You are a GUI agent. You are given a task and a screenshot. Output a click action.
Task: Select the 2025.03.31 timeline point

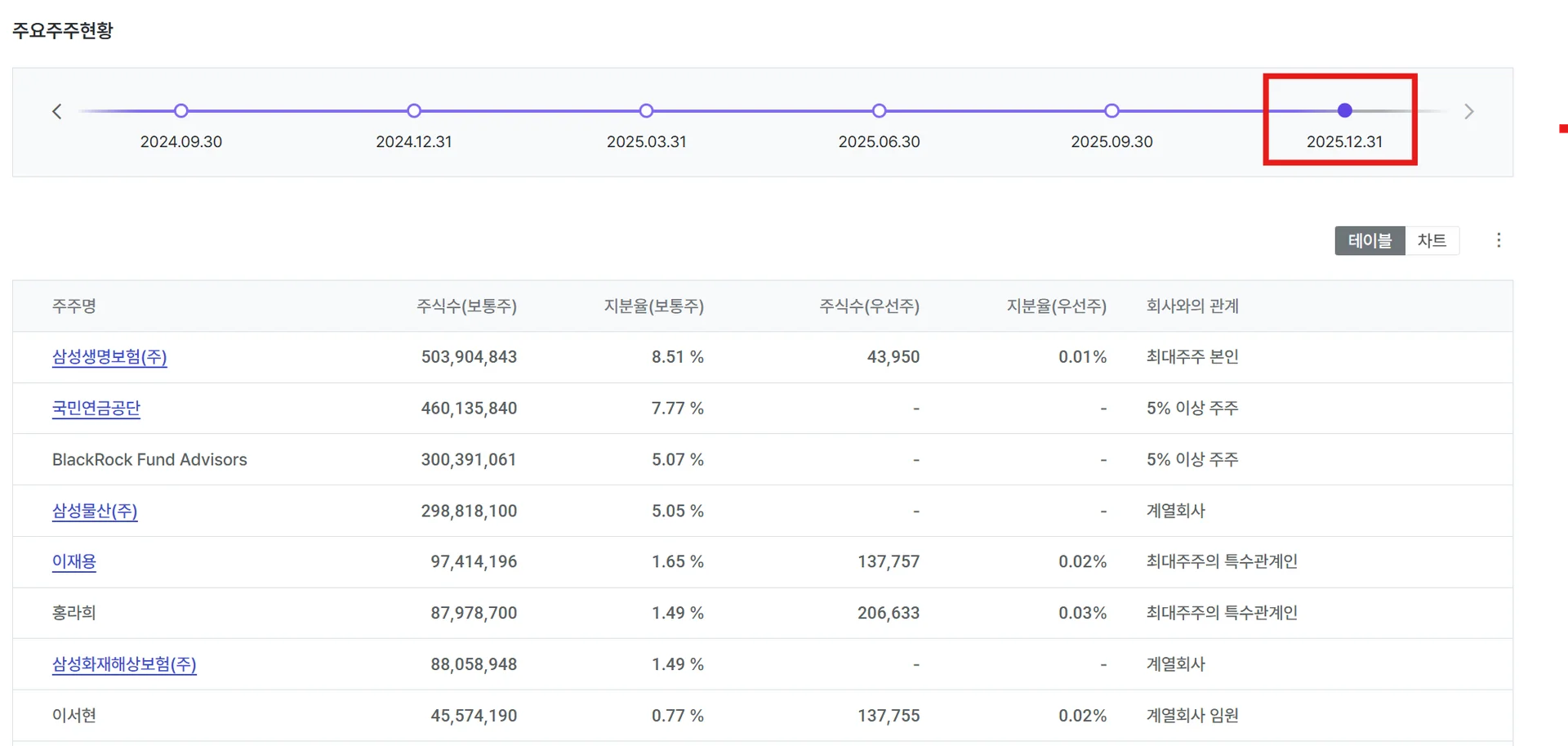pos(647,111)
